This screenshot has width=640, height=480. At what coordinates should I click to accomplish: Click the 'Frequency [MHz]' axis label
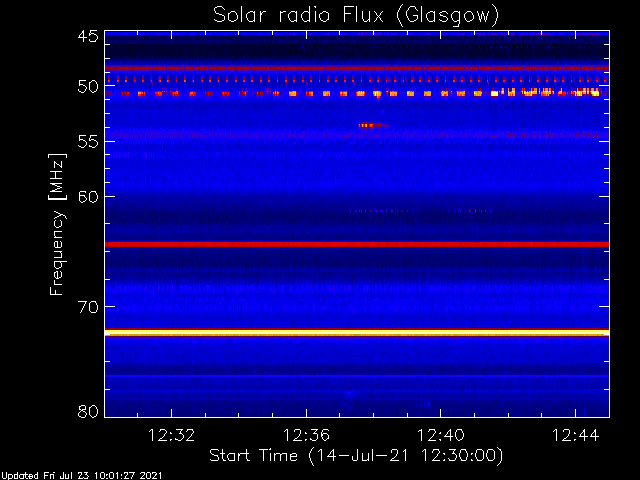click(58, 224)
